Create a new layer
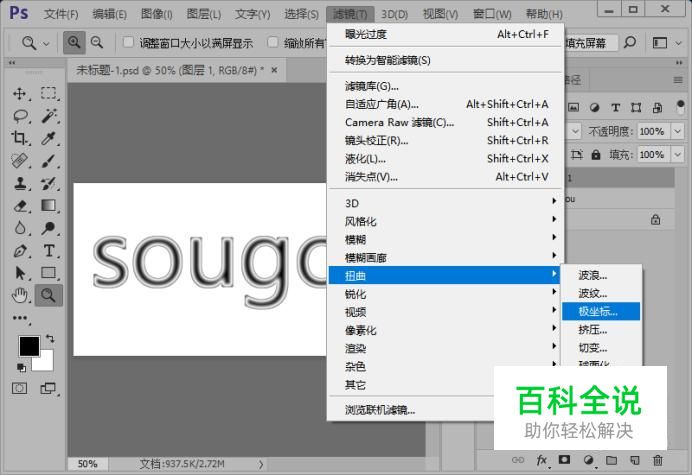Viewport: 692px width, 475px height. coord(635,460)
